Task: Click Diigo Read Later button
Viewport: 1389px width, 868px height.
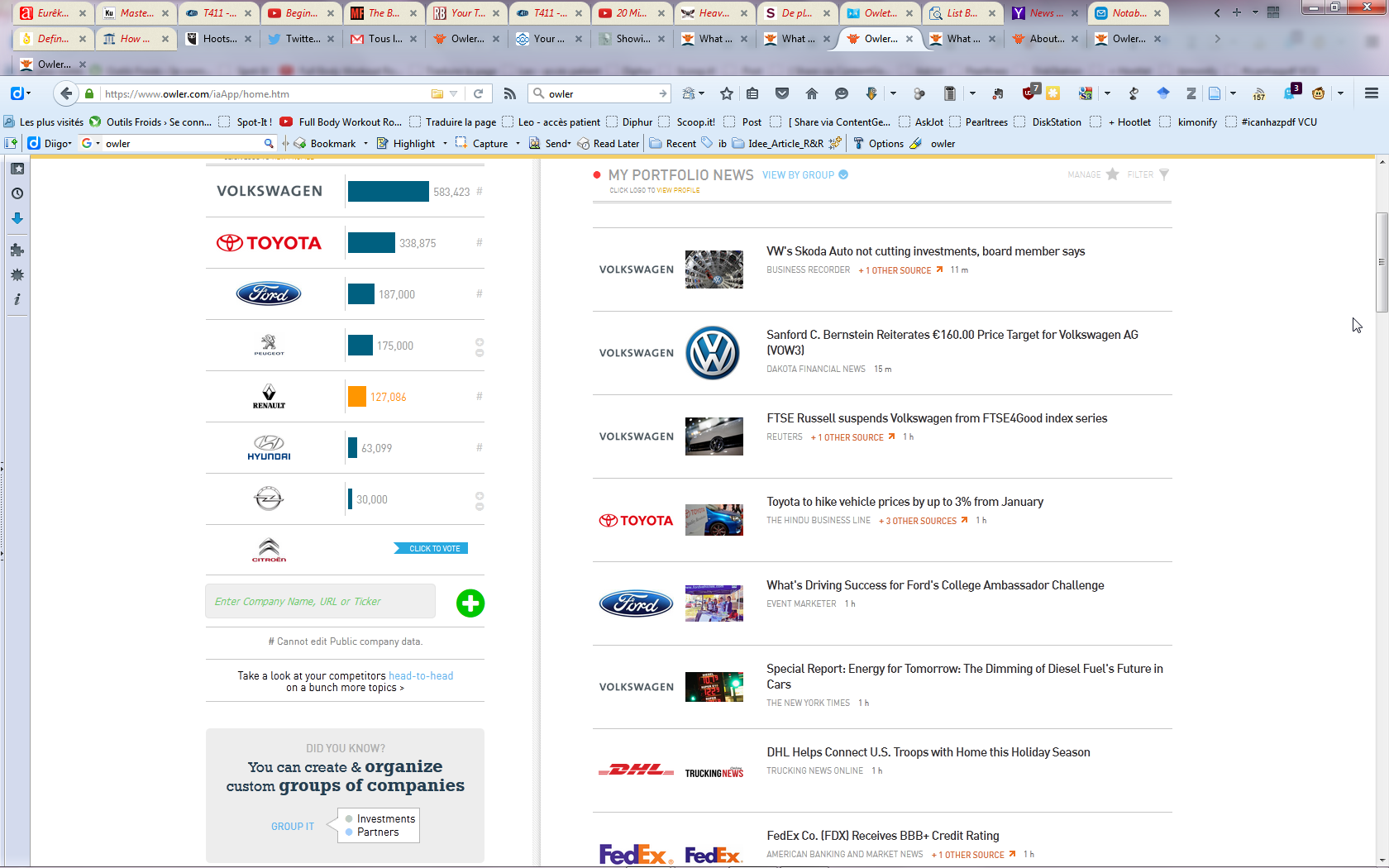Action: (x=609, y=143)
